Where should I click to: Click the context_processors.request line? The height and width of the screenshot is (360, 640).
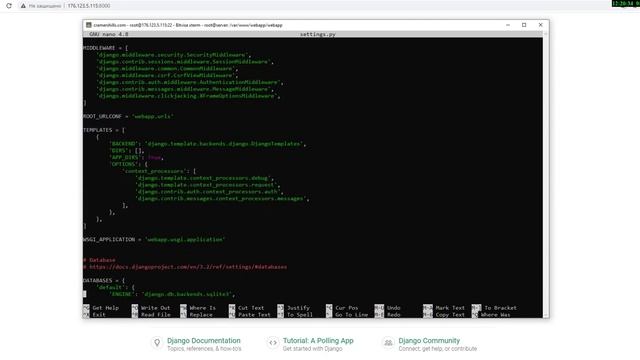click(208, 185)
